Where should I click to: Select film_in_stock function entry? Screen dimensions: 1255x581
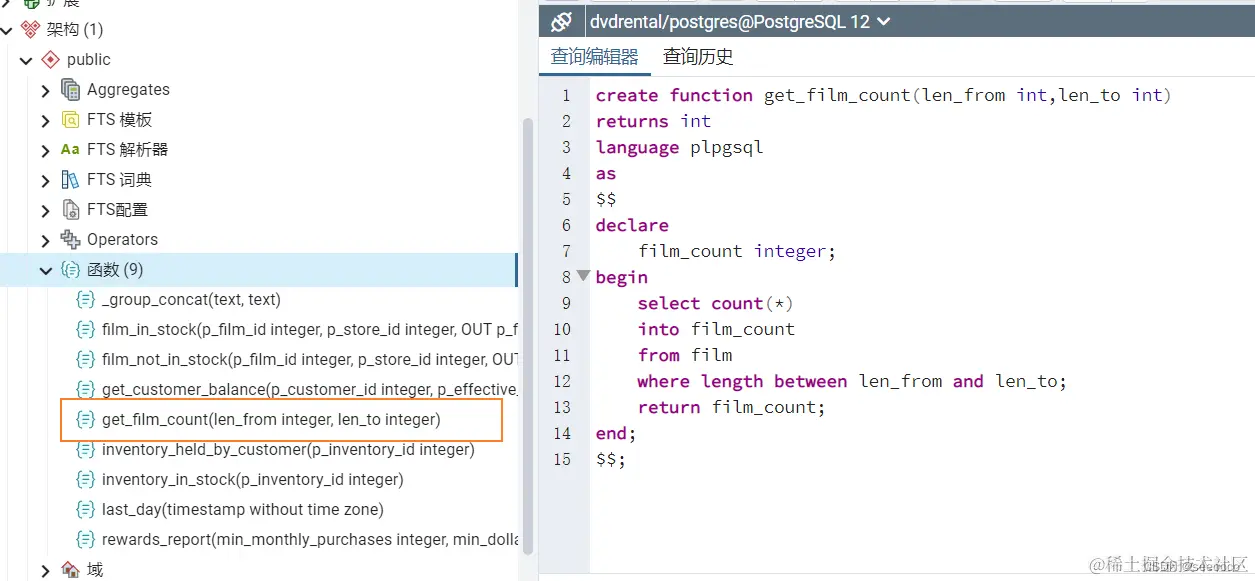pos(309,330)
